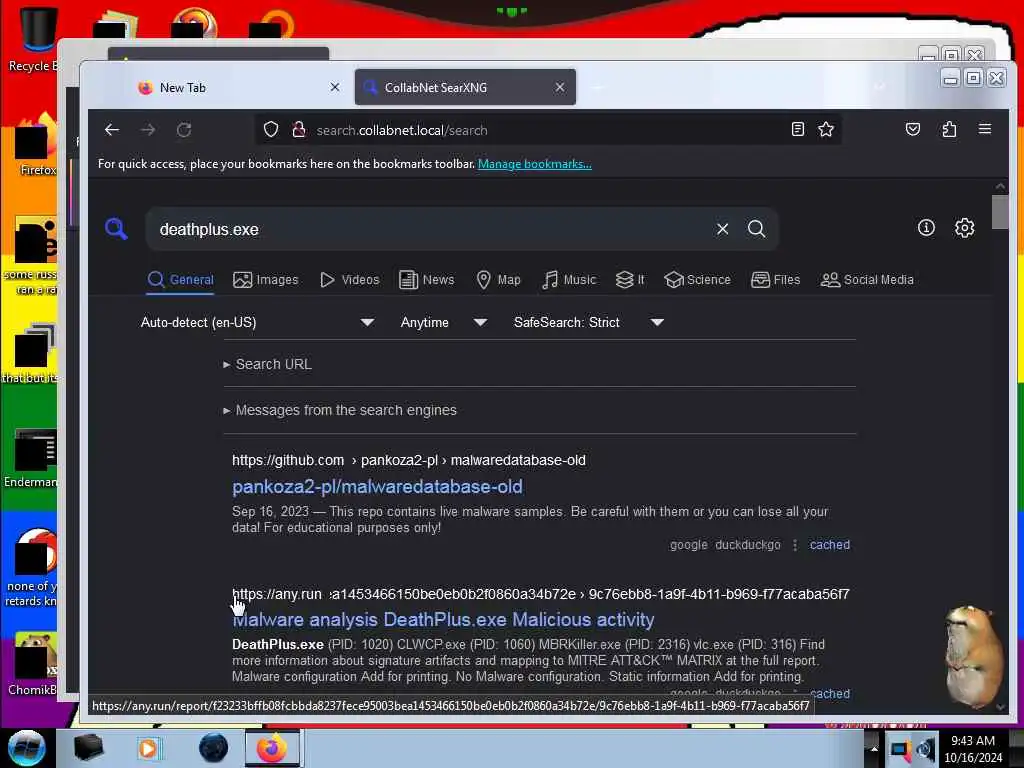The width and height of the screenshot is (1024, 768).
Task: Click the volume icon in system tray
Action: pyautogui.click(x=925, y=748)
